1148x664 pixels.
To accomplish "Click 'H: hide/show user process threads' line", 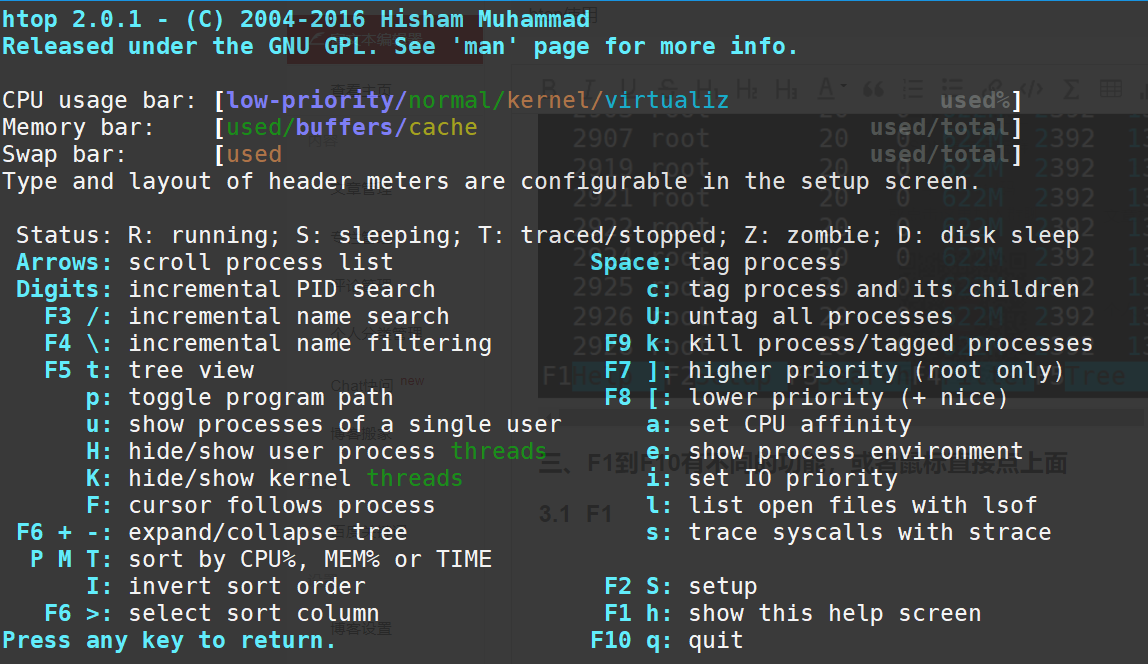I will click(x=316, y=452).
